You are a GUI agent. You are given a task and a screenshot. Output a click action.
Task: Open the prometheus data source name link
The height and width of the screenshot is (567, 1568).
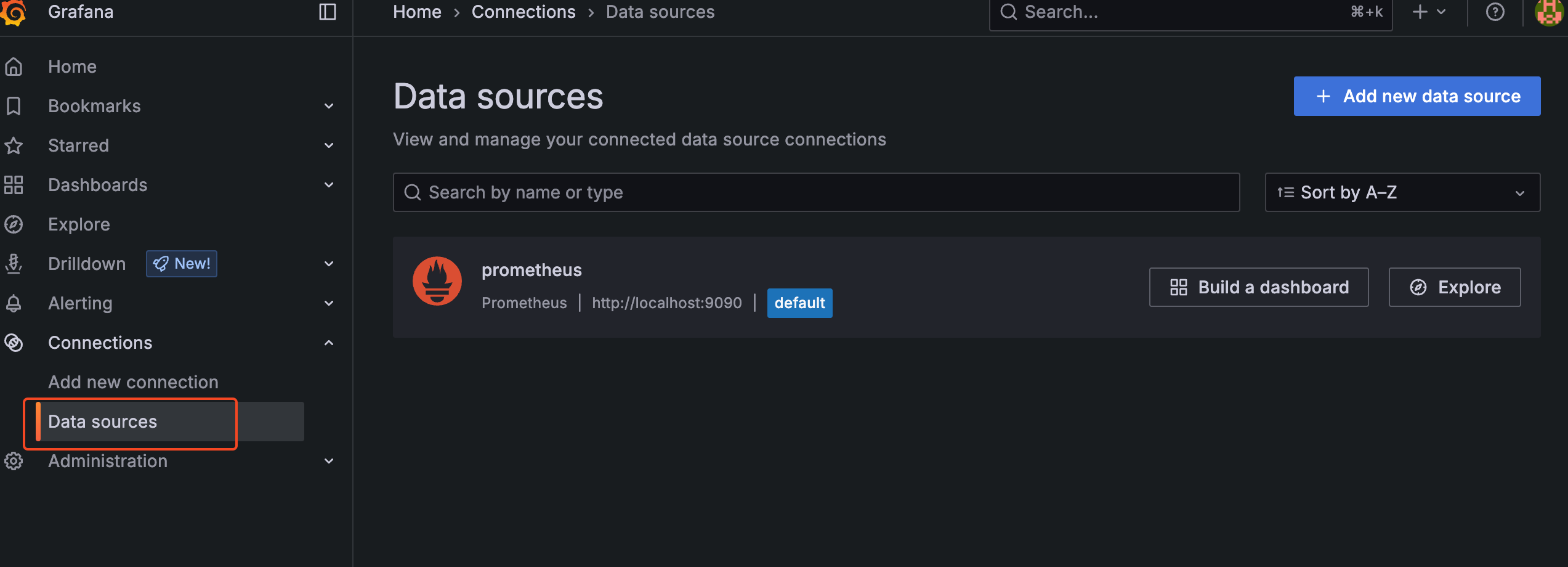coord(531,270)
